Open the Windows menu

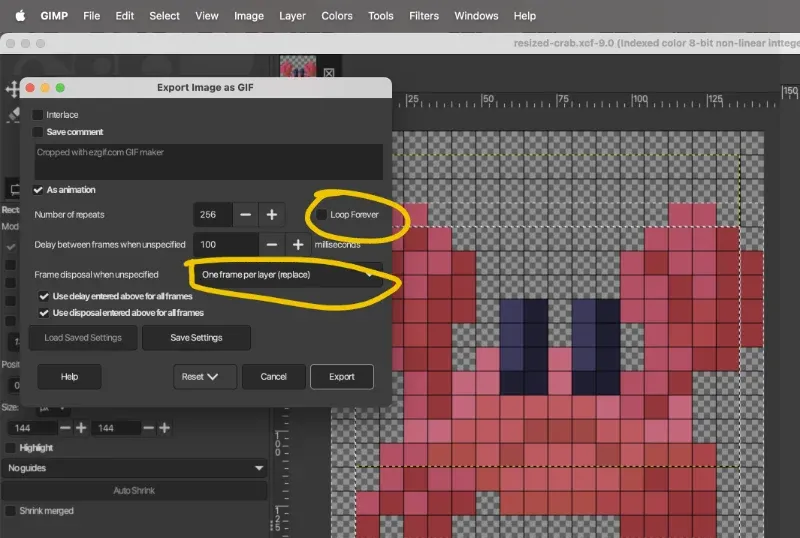476,16
